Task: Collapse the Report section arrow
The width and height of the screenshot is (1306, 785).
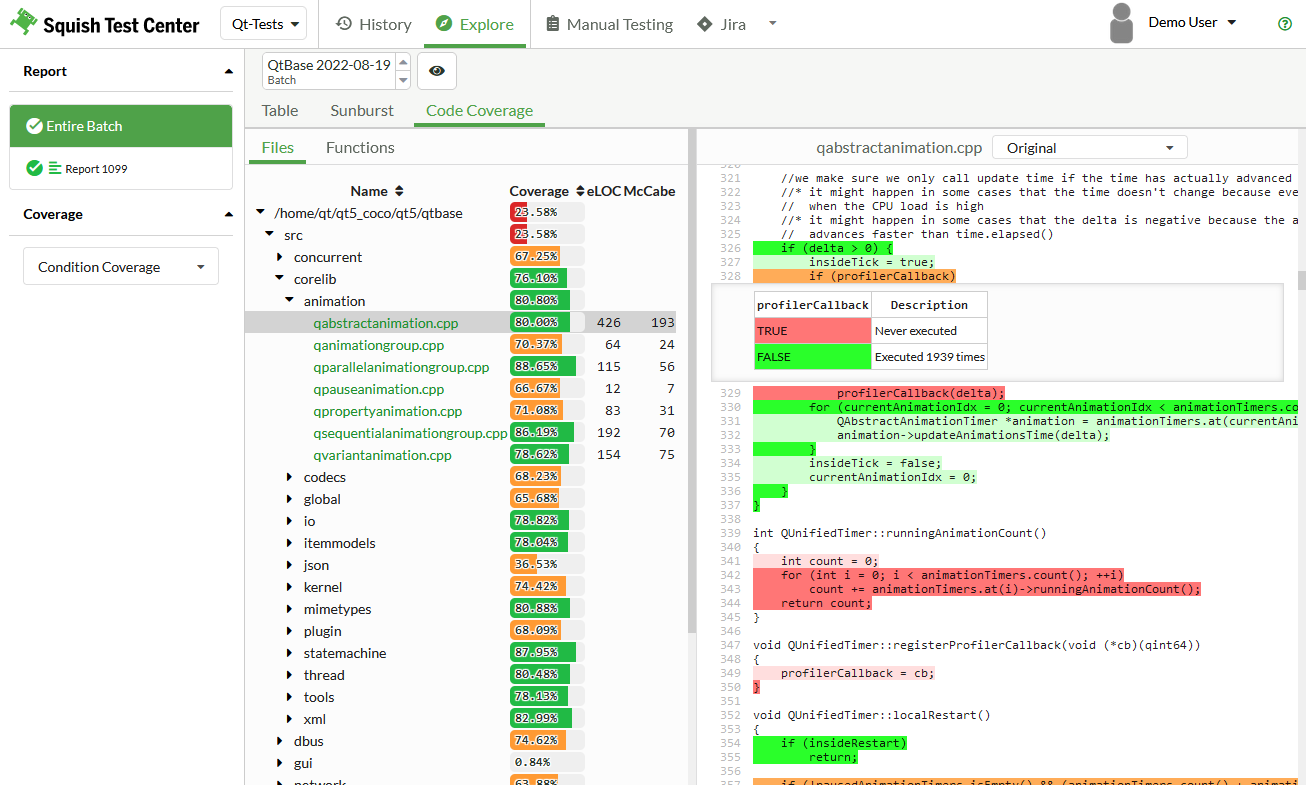Action: [x=229, y=72]
